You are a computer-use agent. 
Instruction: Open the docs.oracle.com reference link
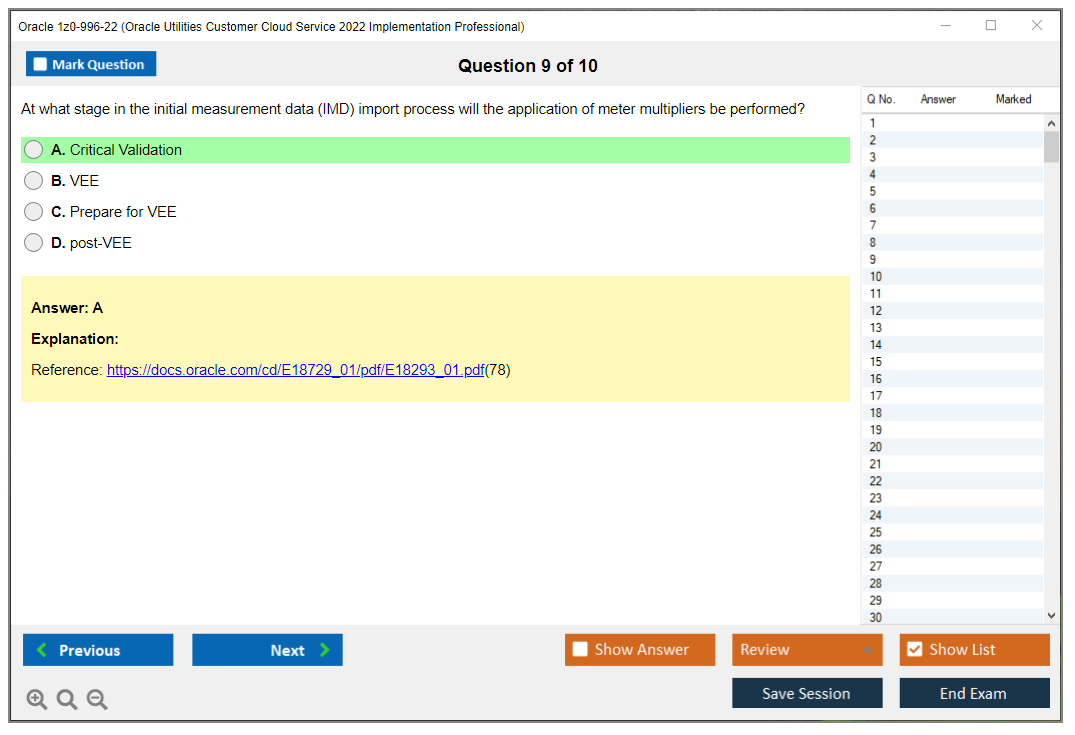(x=294, y=369)
